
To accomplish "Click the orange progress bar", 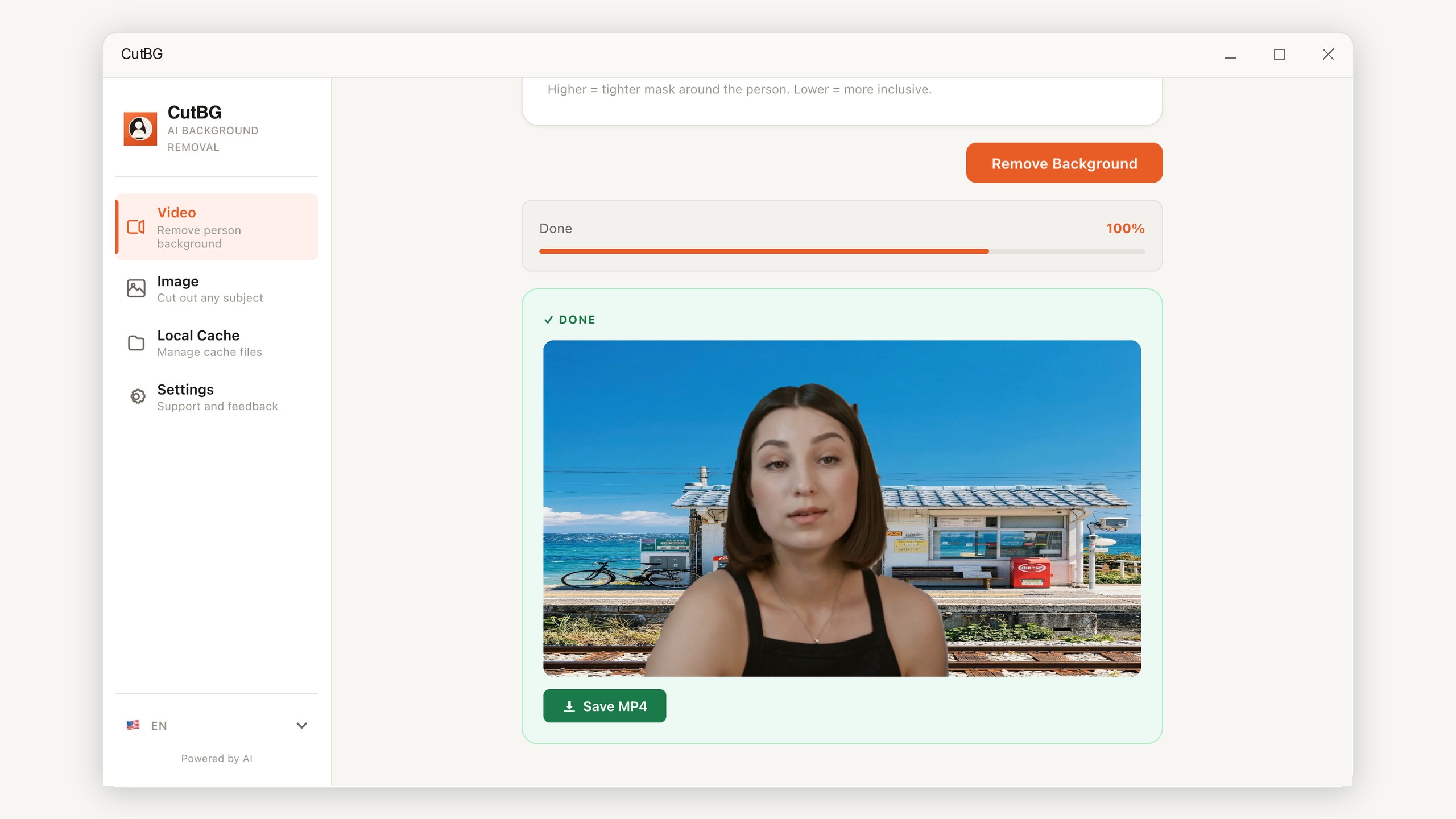I will 842,251.
